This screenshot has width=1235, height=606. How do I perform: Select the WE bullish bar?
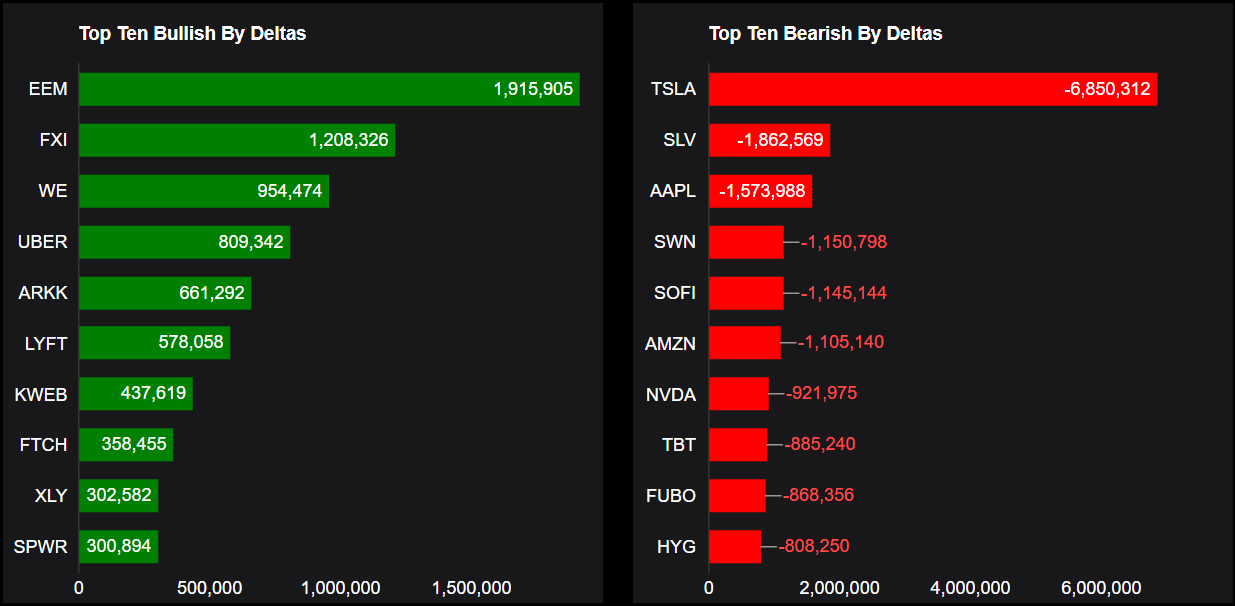[x=204, y=191]
